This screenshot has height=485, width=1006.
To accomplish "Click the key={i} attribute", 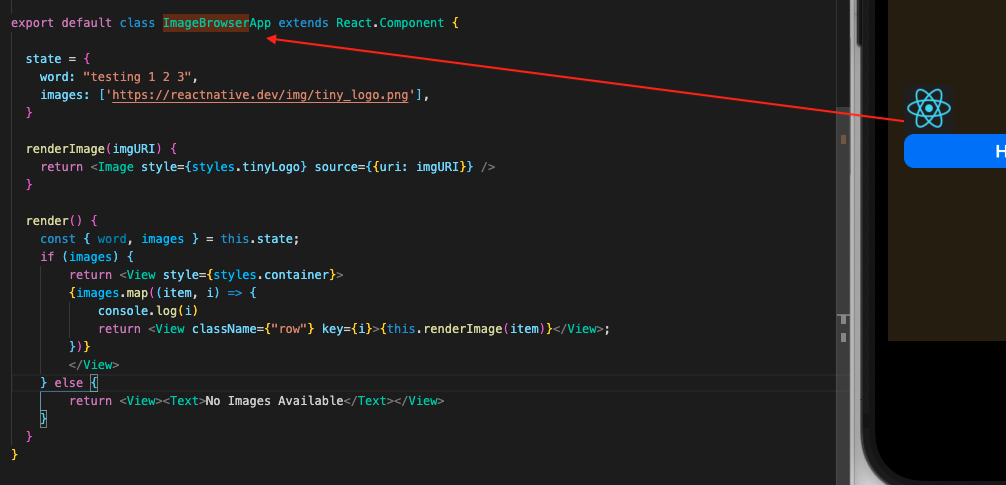I will point(347,328).
